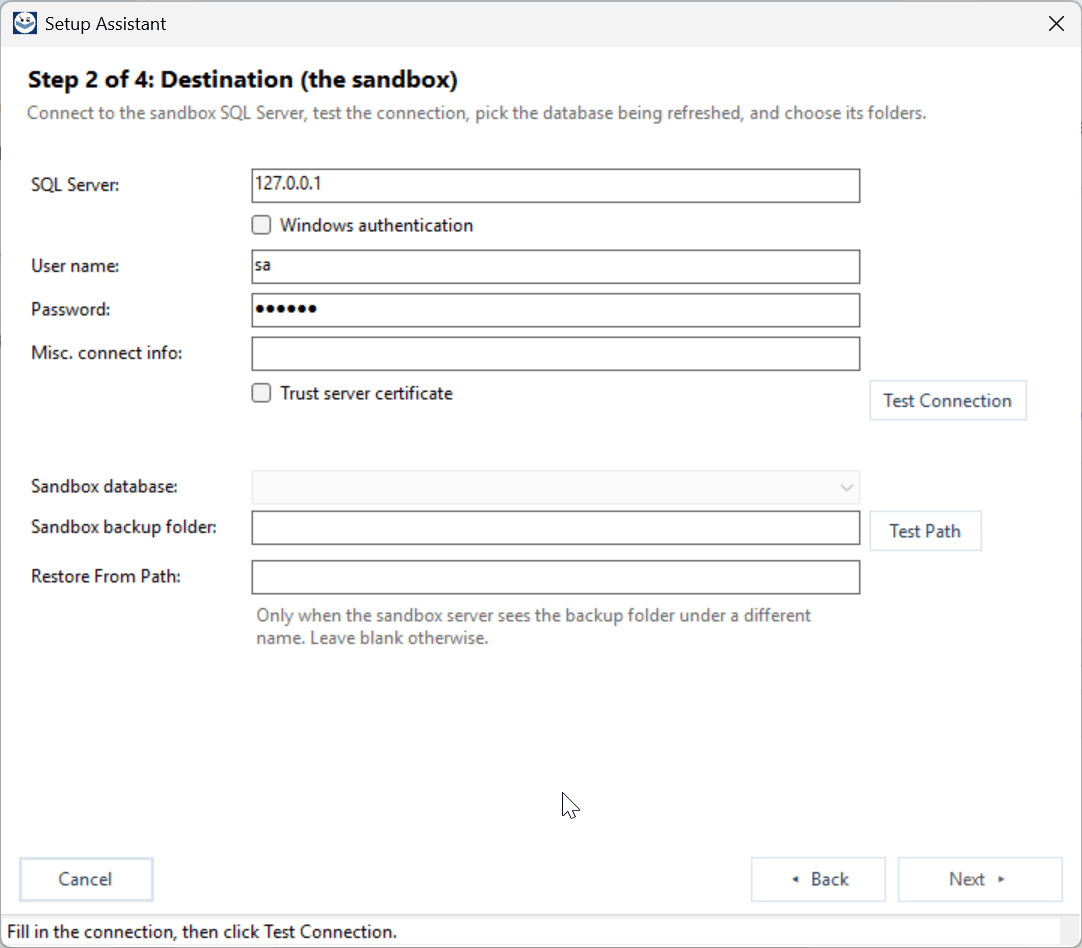Click the Restore From Path field
The height and width of the screenshot is (948, 1082).
tap(555, 577)
